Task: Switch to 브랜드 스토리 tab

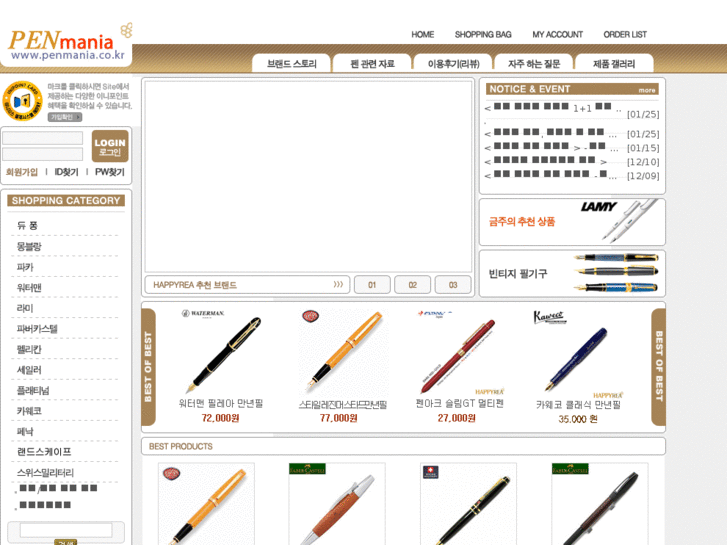Action: pos(292,64)
